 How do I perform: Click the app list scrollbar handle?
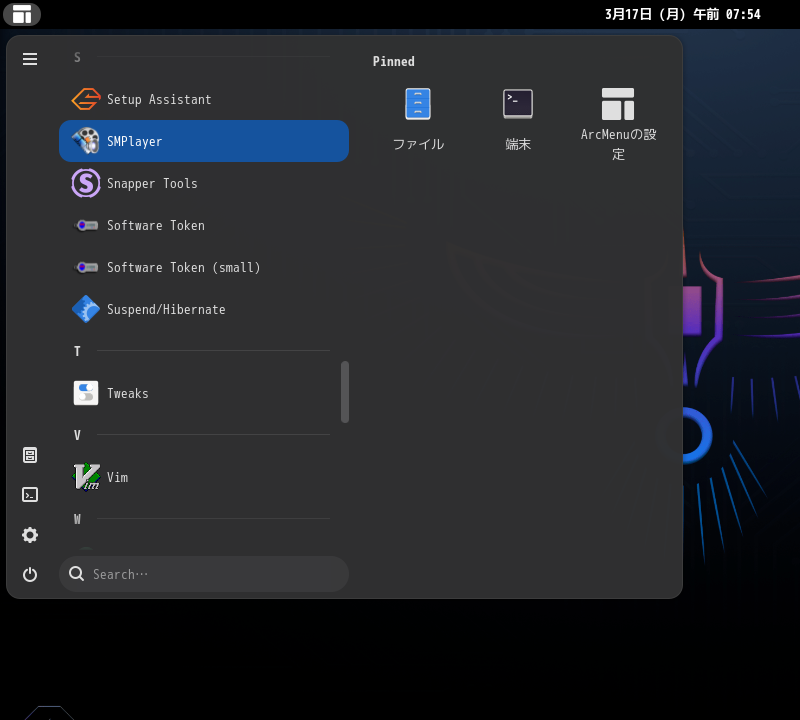point(345,392)
